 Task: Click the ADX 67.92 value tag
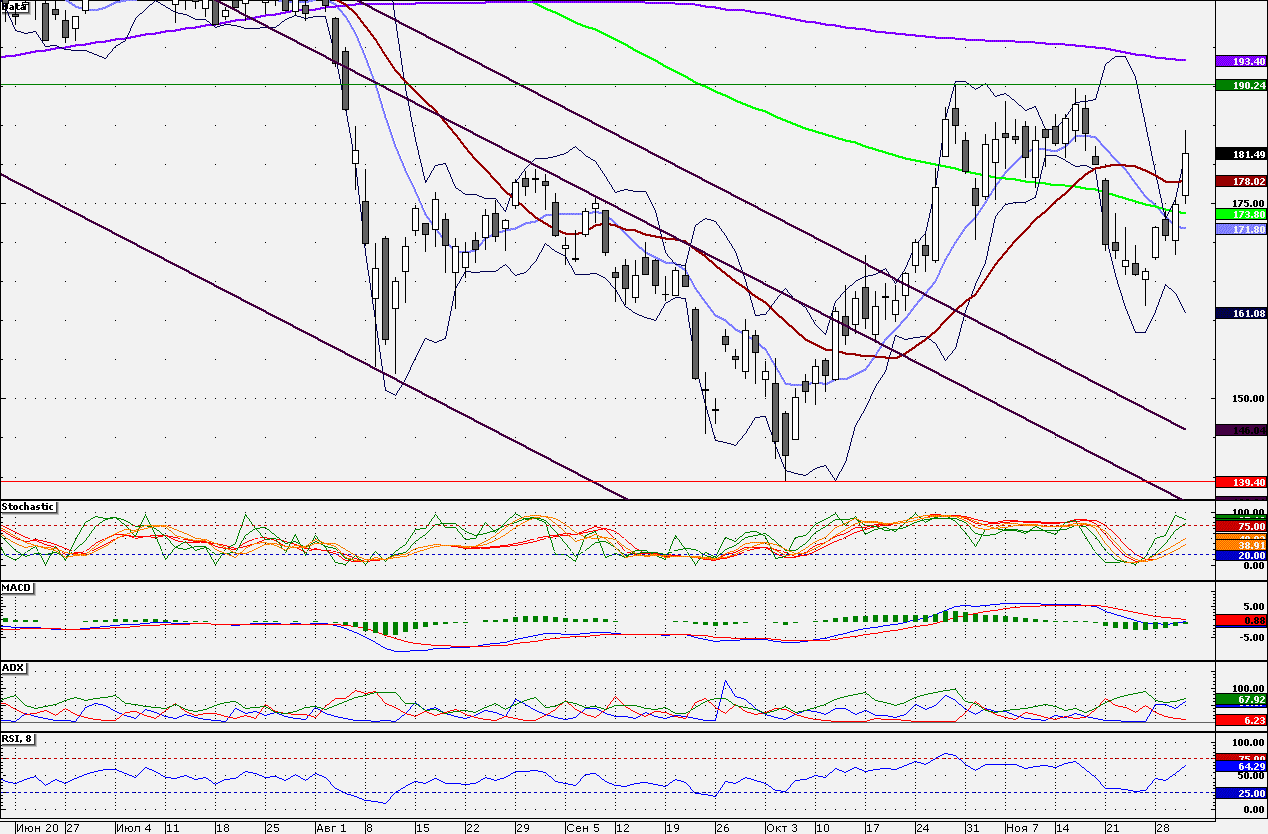point(1240,699)
